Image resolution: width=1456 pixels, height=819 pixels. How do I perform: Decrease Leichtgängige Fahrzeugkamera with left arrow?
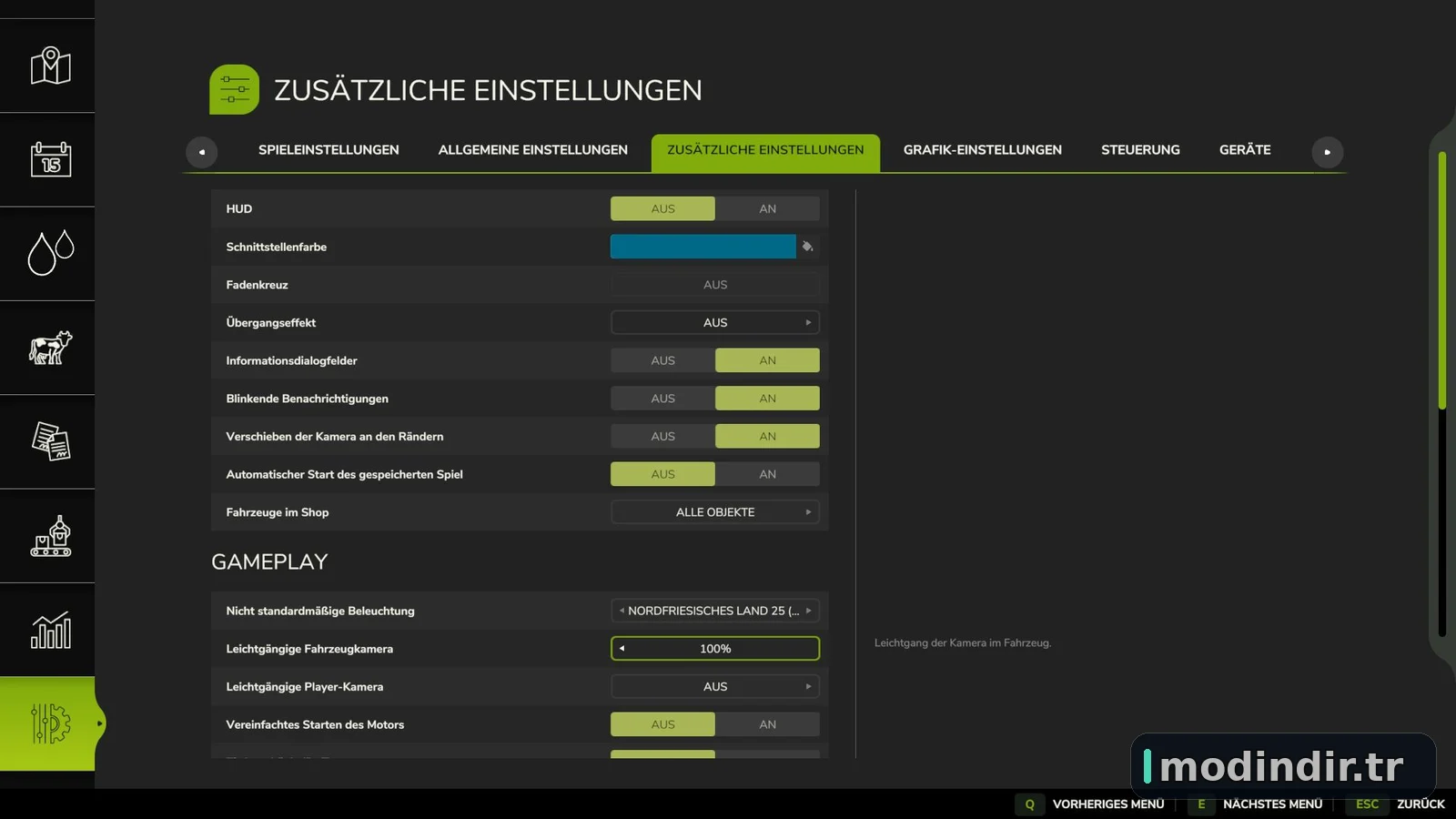[x=622, y=649]
